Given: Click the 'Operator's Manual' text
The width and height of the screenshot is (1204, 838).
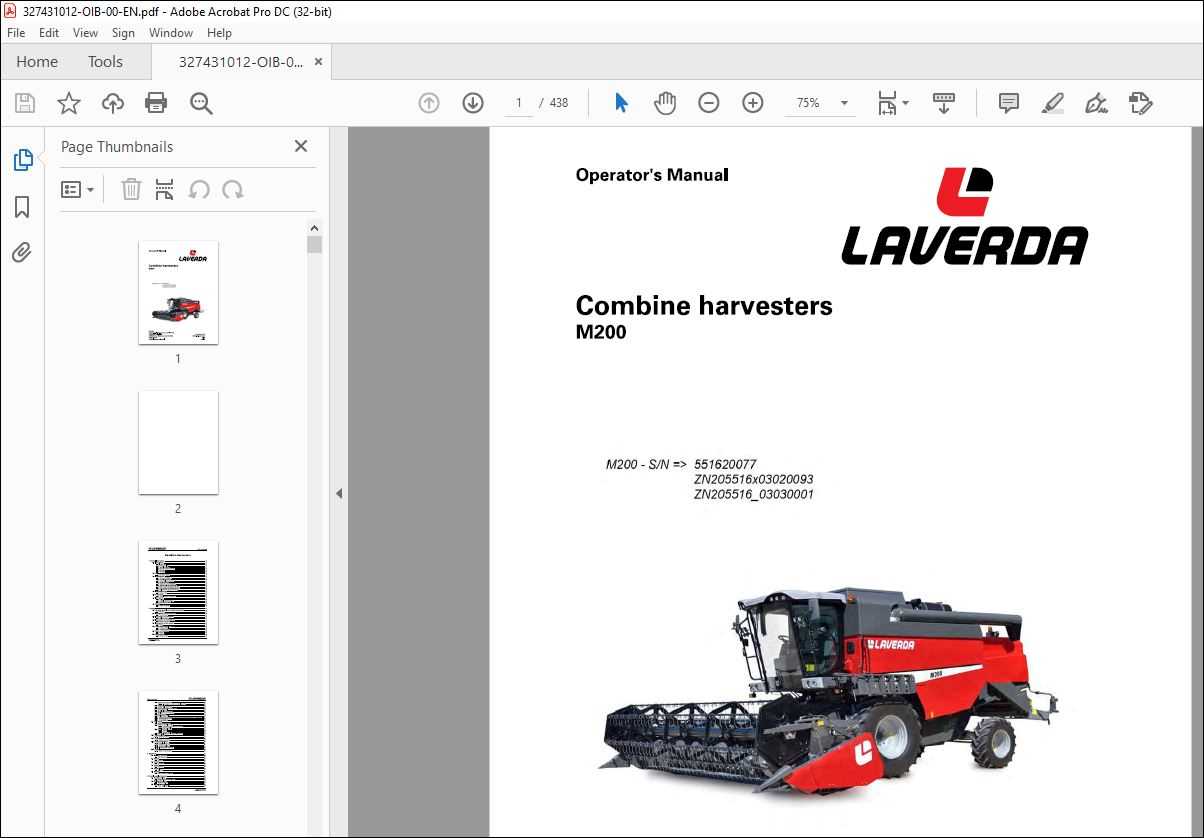Looking at the screenshot, I should coord(652,175).
